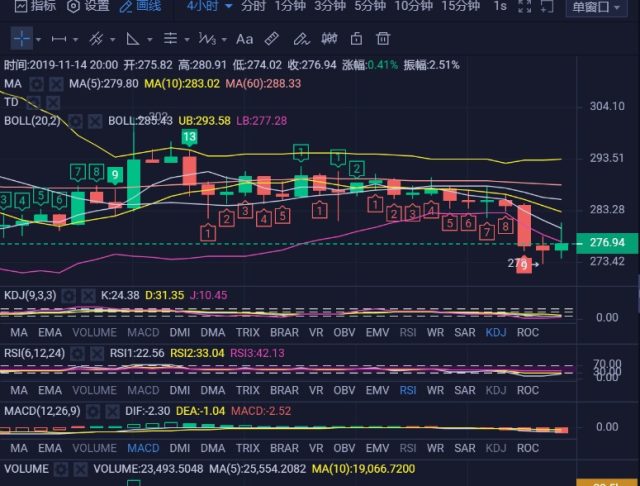Select the crosshair cursor tool
The image size is (640, 486).
[x=22, y=39]
